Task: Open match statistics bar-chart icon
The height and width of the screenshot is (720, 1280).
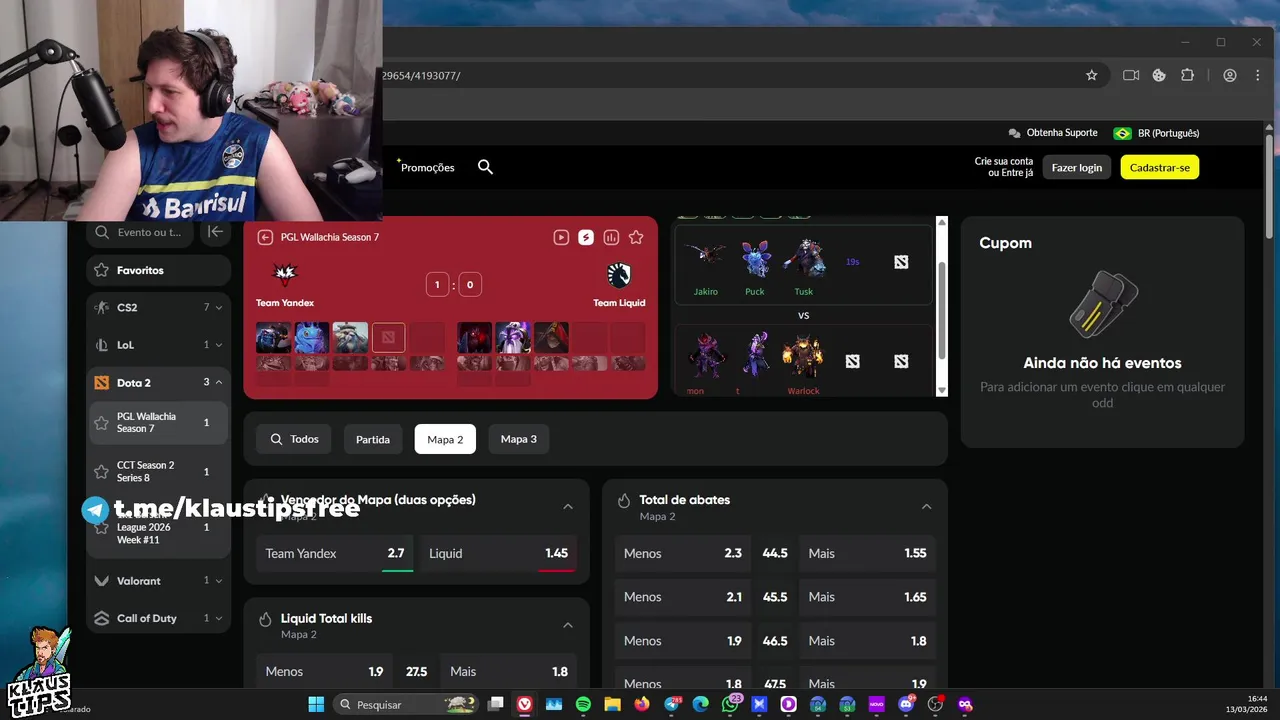Action: coord(611,237)
